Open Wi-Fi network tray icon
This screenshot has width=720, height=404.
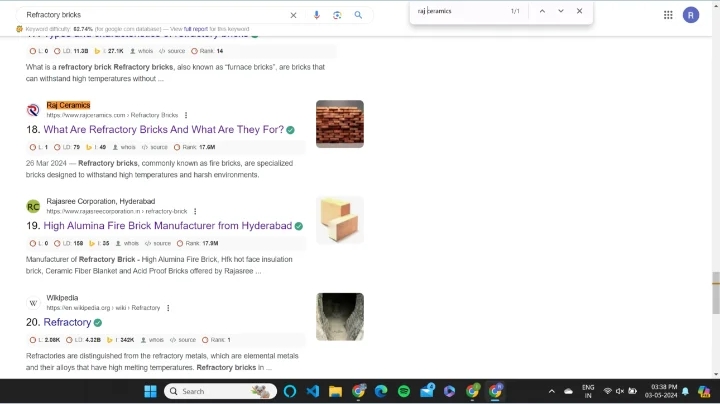click(608, 392)
